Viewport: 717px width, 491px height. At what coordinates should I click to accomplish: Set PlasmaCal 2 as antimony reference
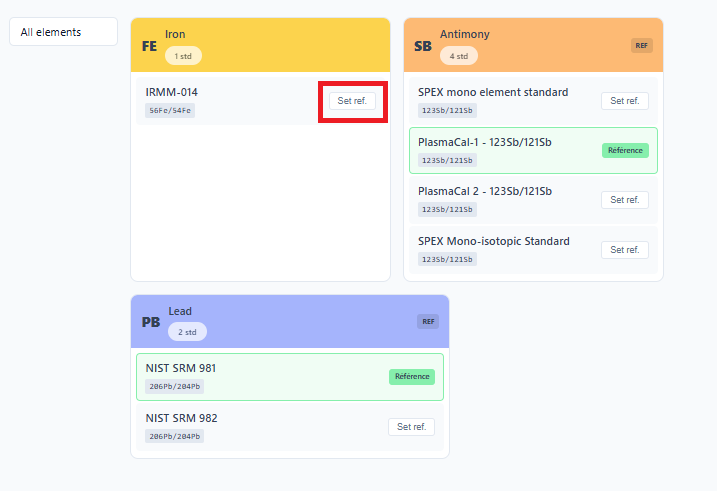(624, 200)
